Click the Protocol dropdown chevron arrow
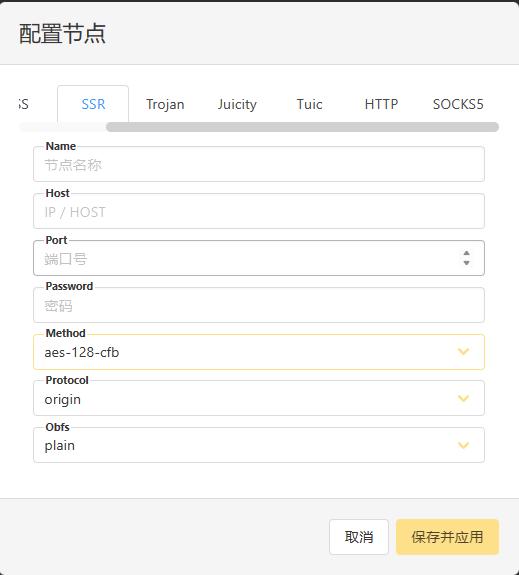This screenshot has height=575, width=519. [x=464, y=398]
